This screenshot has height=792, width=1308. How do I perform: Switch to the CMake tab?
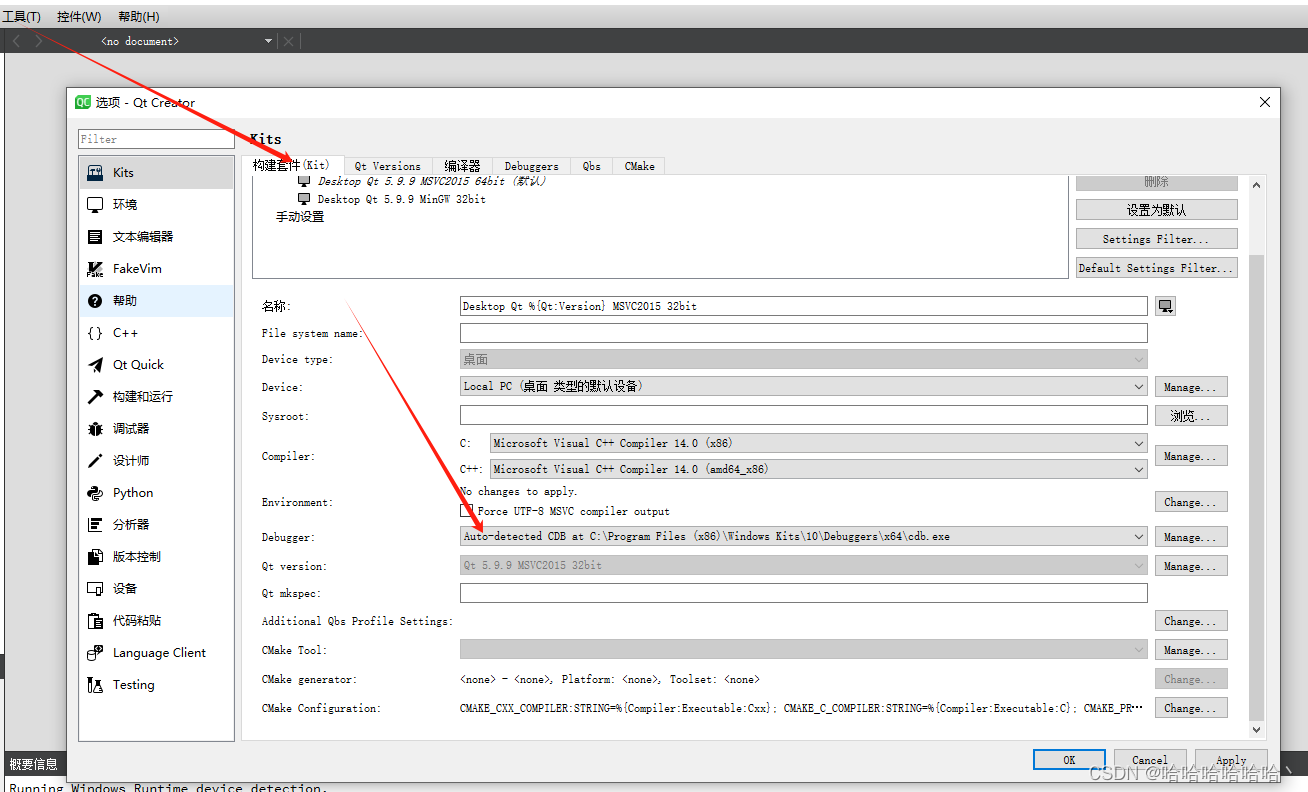click(x=640, y=166)
